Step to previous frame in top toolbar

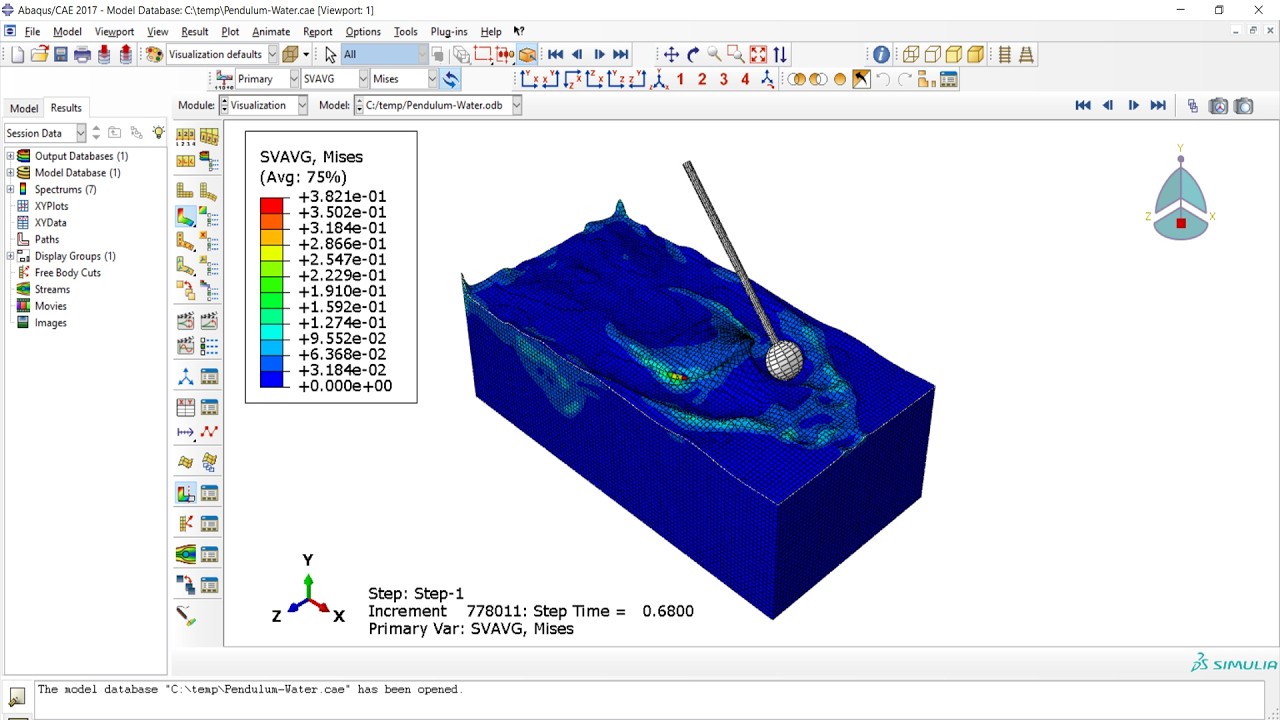[x=577, y=55]
